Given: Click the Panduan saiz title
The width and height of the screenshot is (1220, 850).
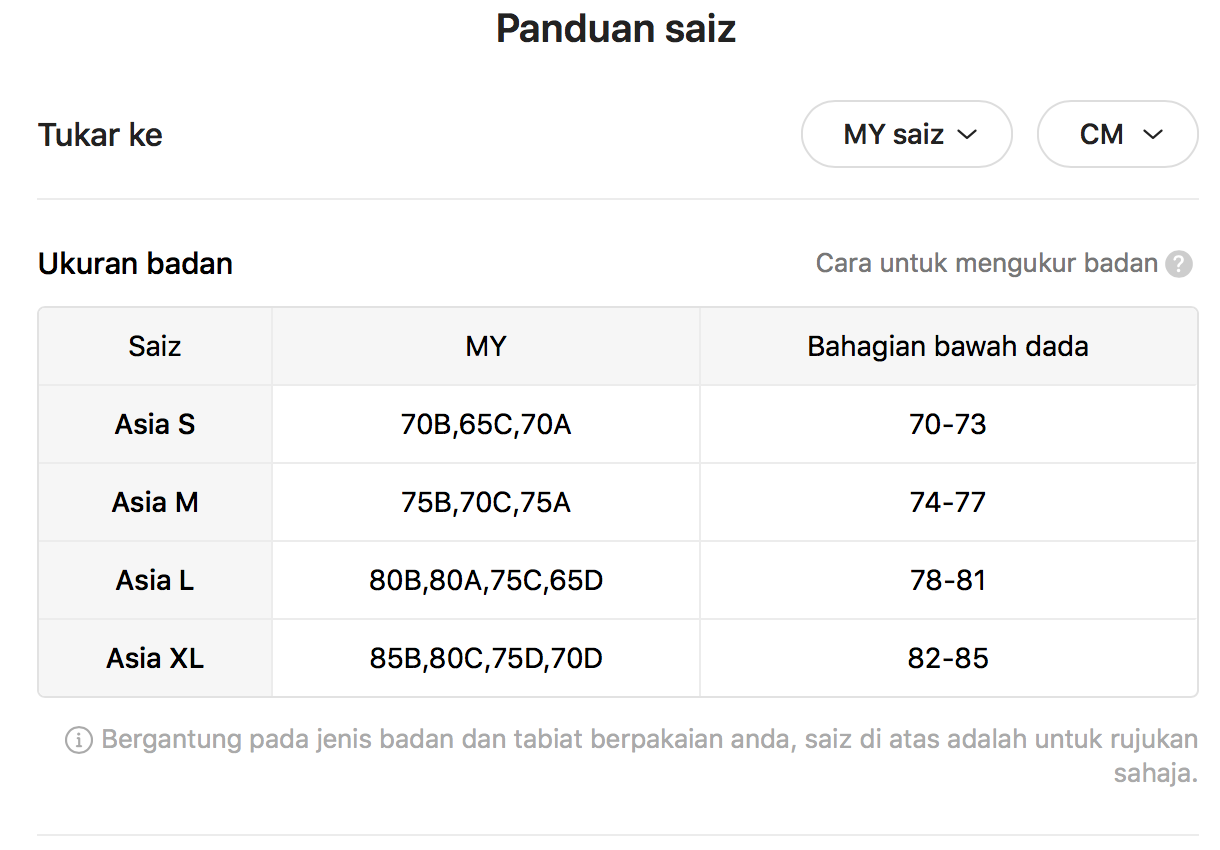Looking at the screenshot, I should tap(616, 29).
